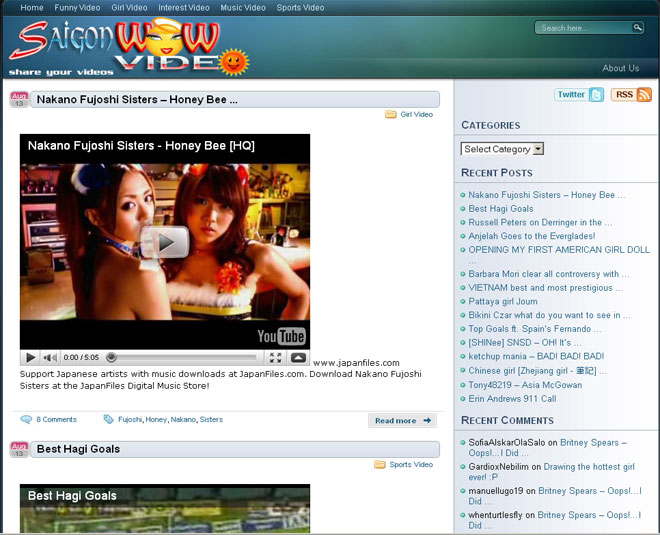
Task: Open recent post Chinese girl [Zhejiang girl
Action: pos(538,371)
